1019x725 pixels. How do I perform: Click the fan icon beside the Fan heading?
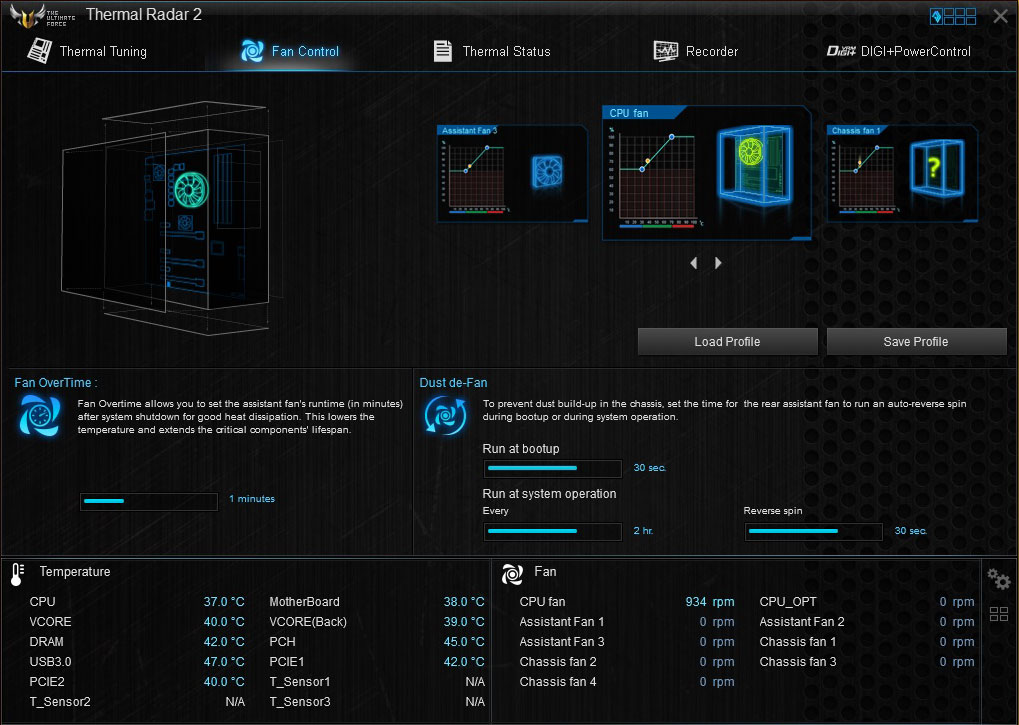512,574
